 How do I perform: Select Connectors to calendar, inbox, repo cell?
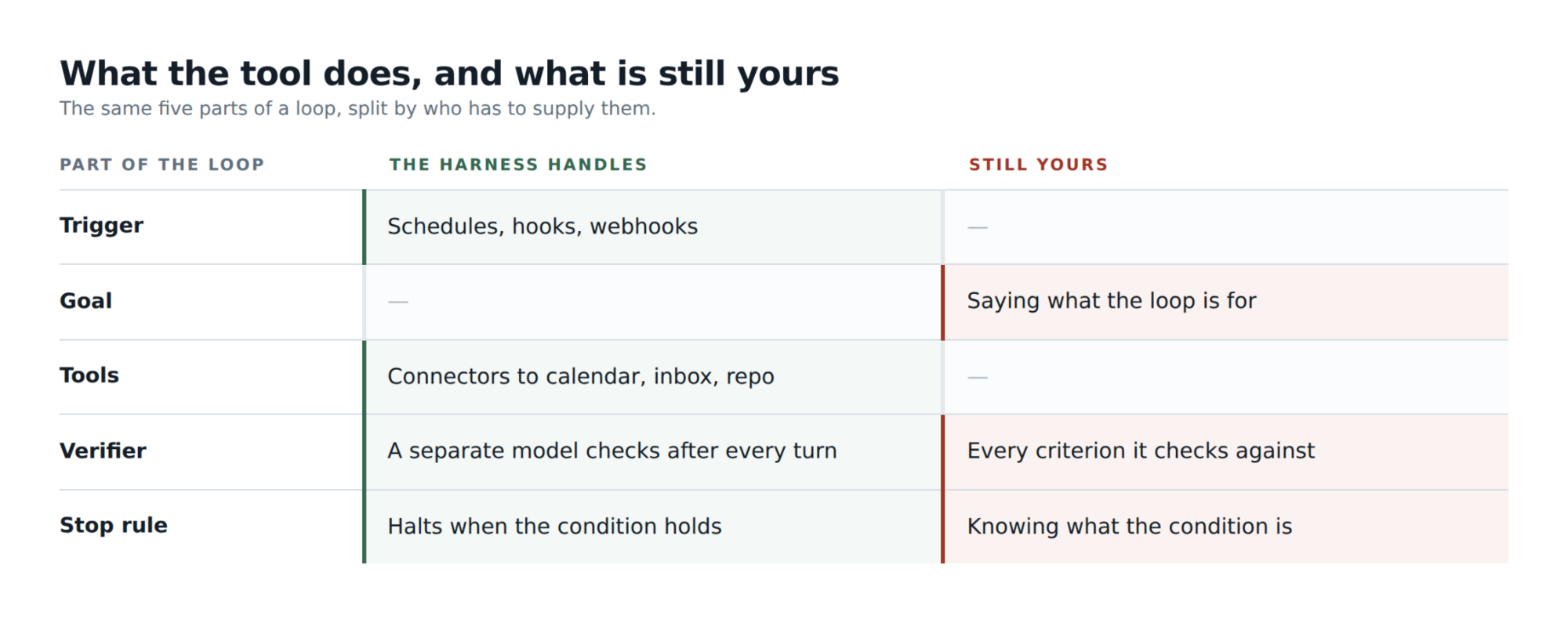[x=654, y=377]
